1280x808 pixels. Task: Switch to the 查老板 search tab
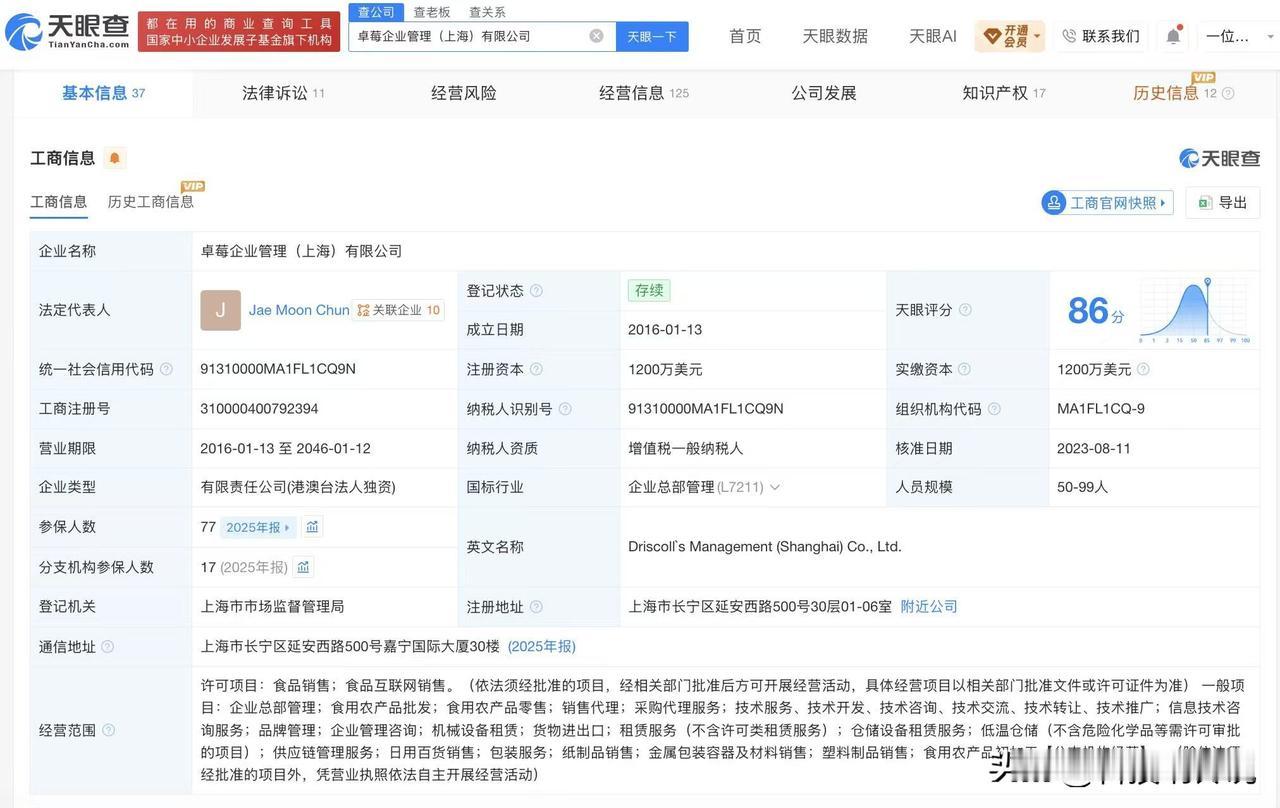[432, 12]
